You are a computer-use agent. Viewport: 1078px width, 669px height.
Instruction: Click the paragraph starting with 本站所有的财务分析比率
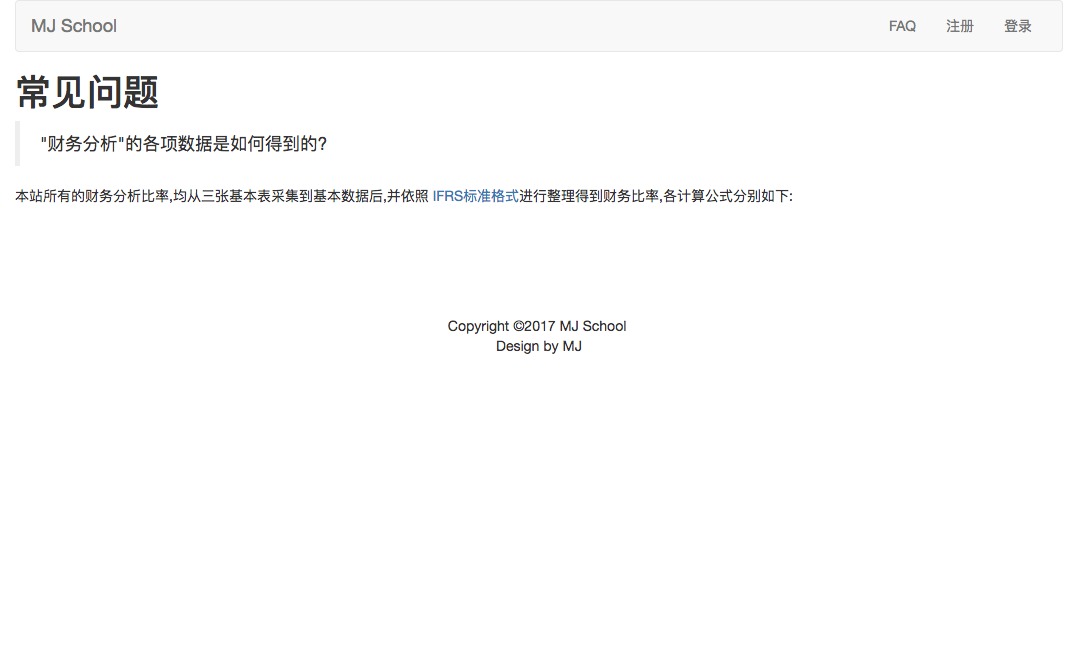point(404,196)
